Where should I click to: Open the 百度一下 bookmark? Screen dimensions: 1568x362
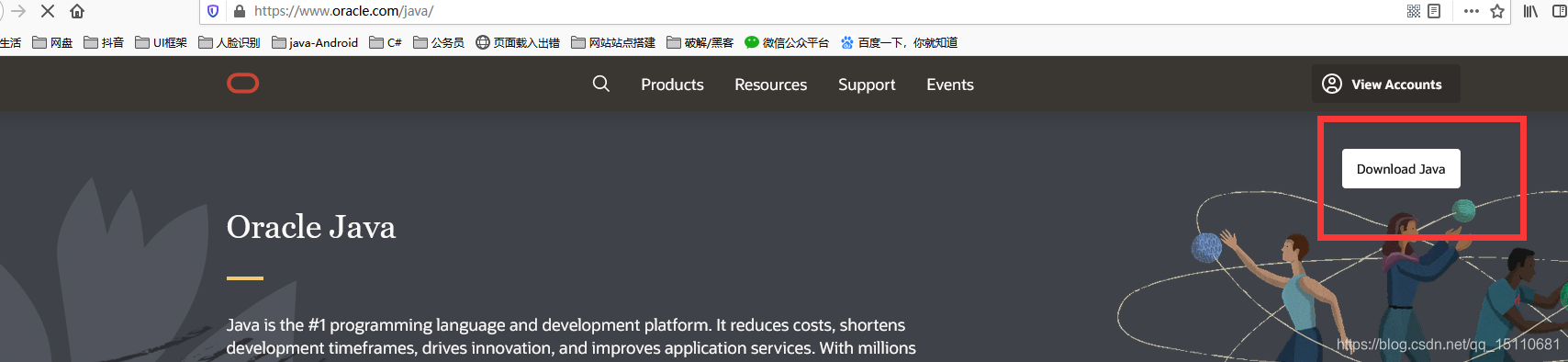click(x=899, y=42)
